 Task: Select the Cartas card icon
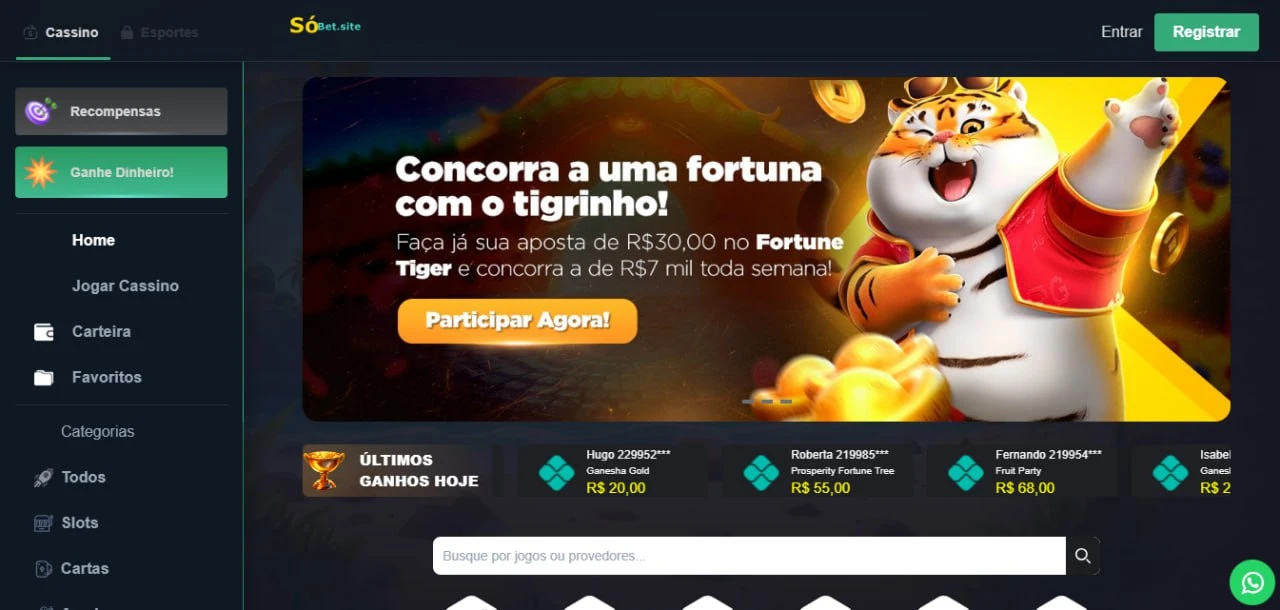click(43, 569)
